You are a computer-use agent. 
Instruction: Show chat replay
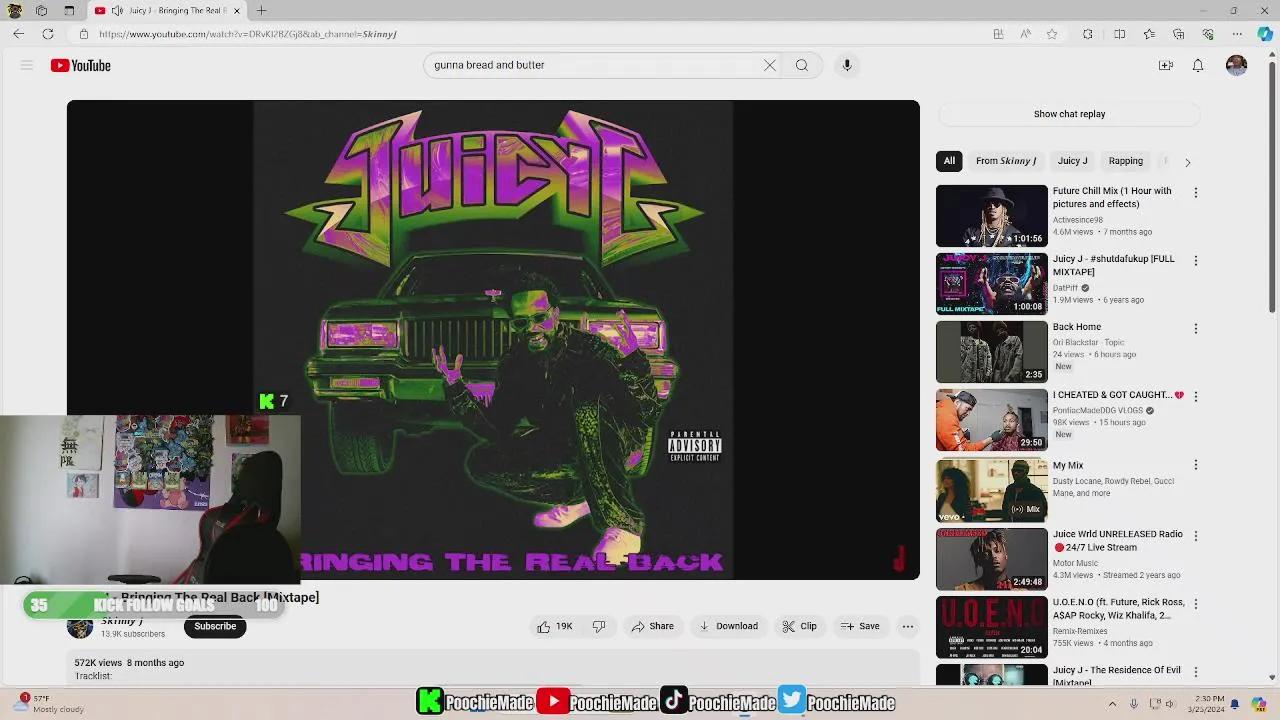tap(1069, 114)
